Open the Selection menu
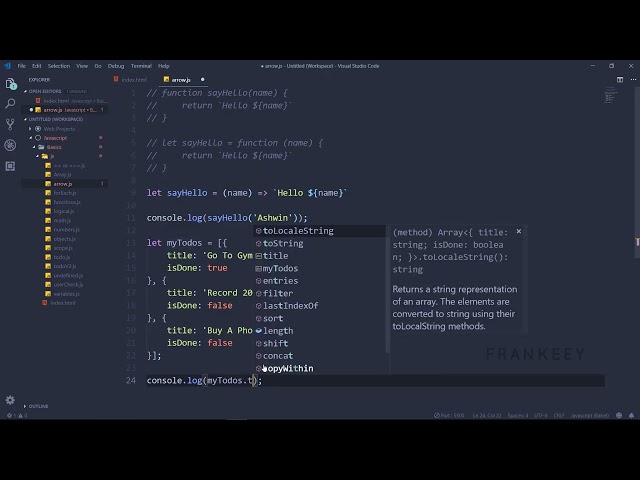 [x=59, y=66]
